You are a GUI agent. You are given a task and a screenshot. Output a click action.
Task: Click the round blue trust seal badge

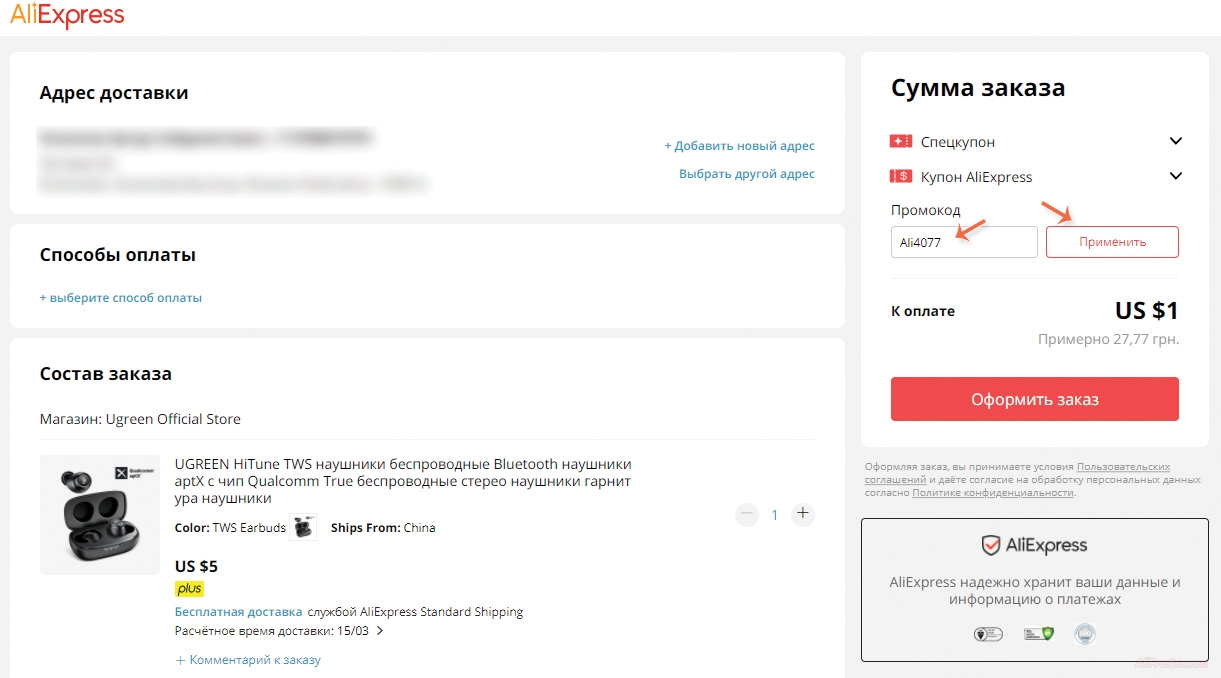1084,634
